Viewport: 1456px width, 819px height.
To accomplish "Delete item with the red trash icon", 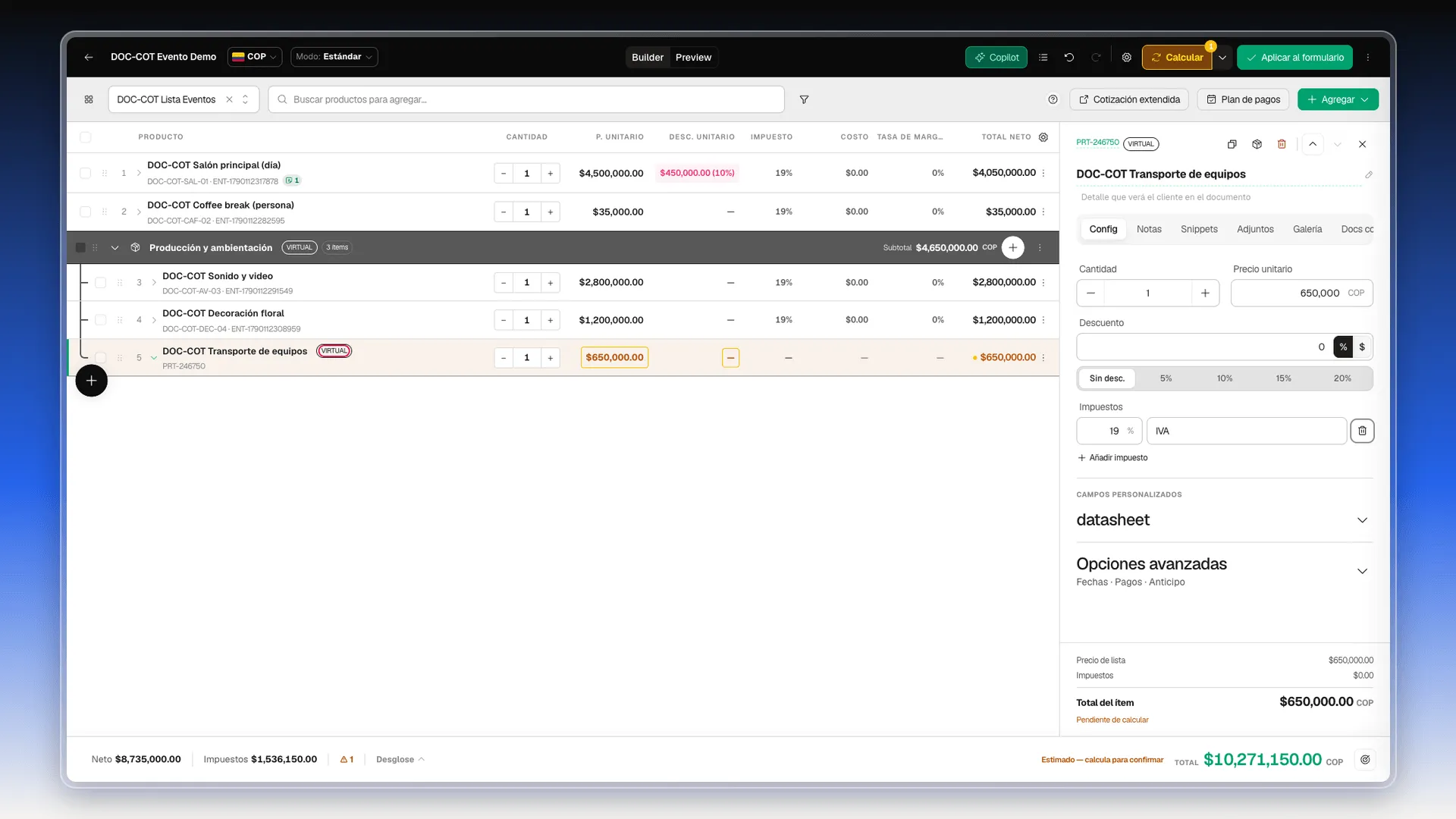I will click(1282, 144).
